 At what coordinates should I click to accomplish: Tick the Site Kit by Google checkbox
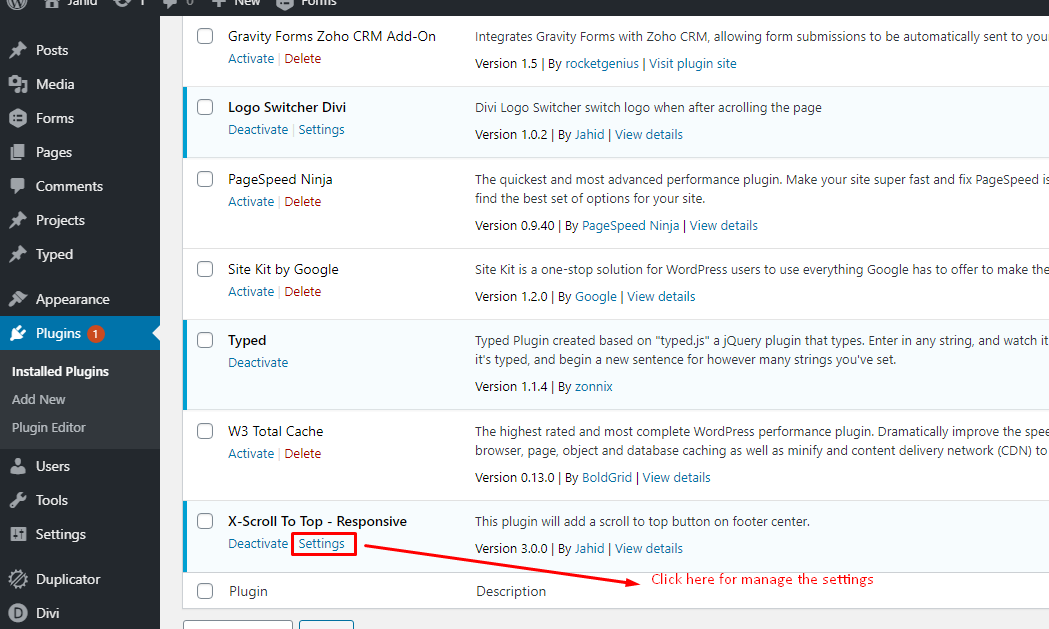coord(205,269)
